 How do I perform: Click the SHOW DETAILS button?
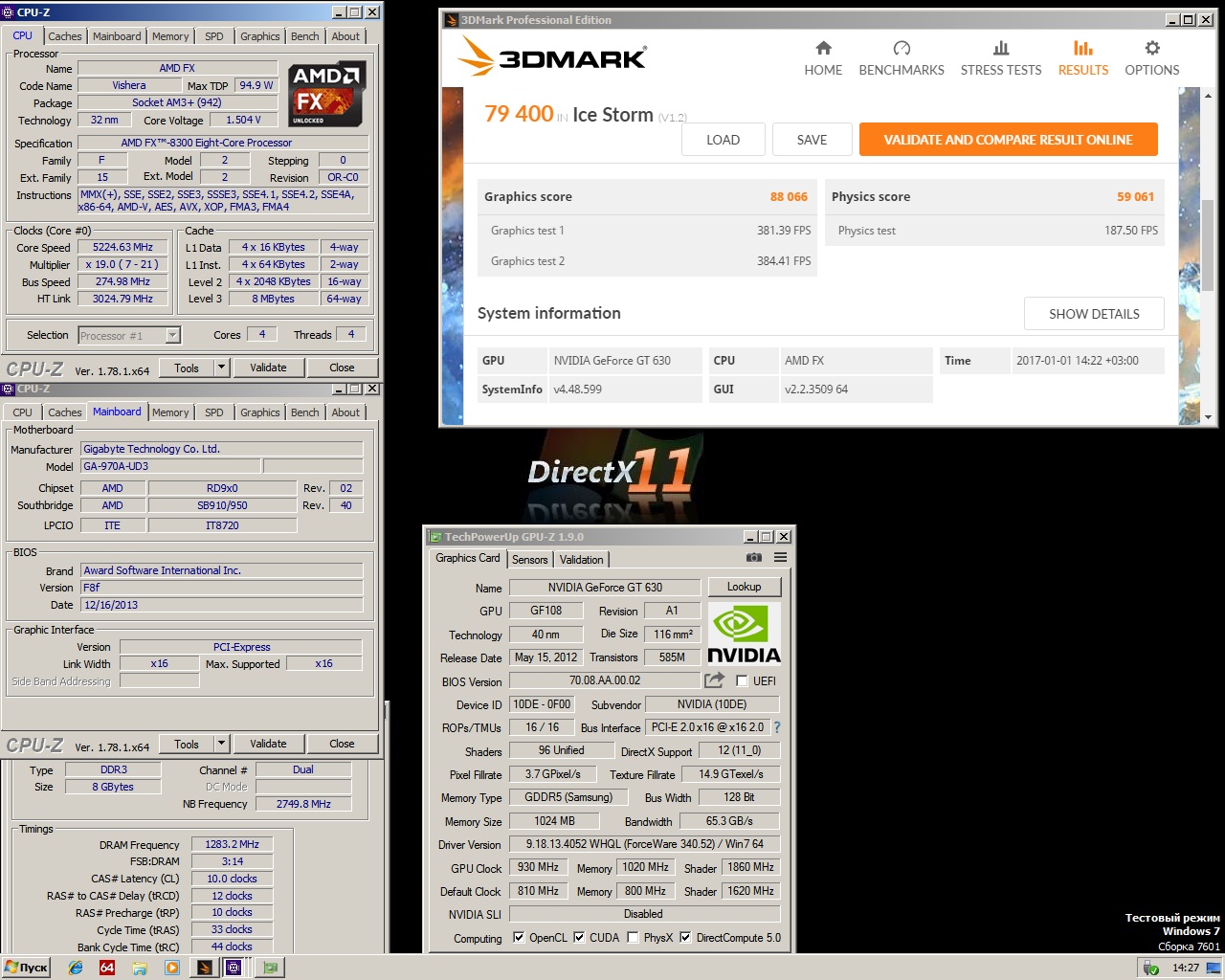click(x=1094, y=314)
